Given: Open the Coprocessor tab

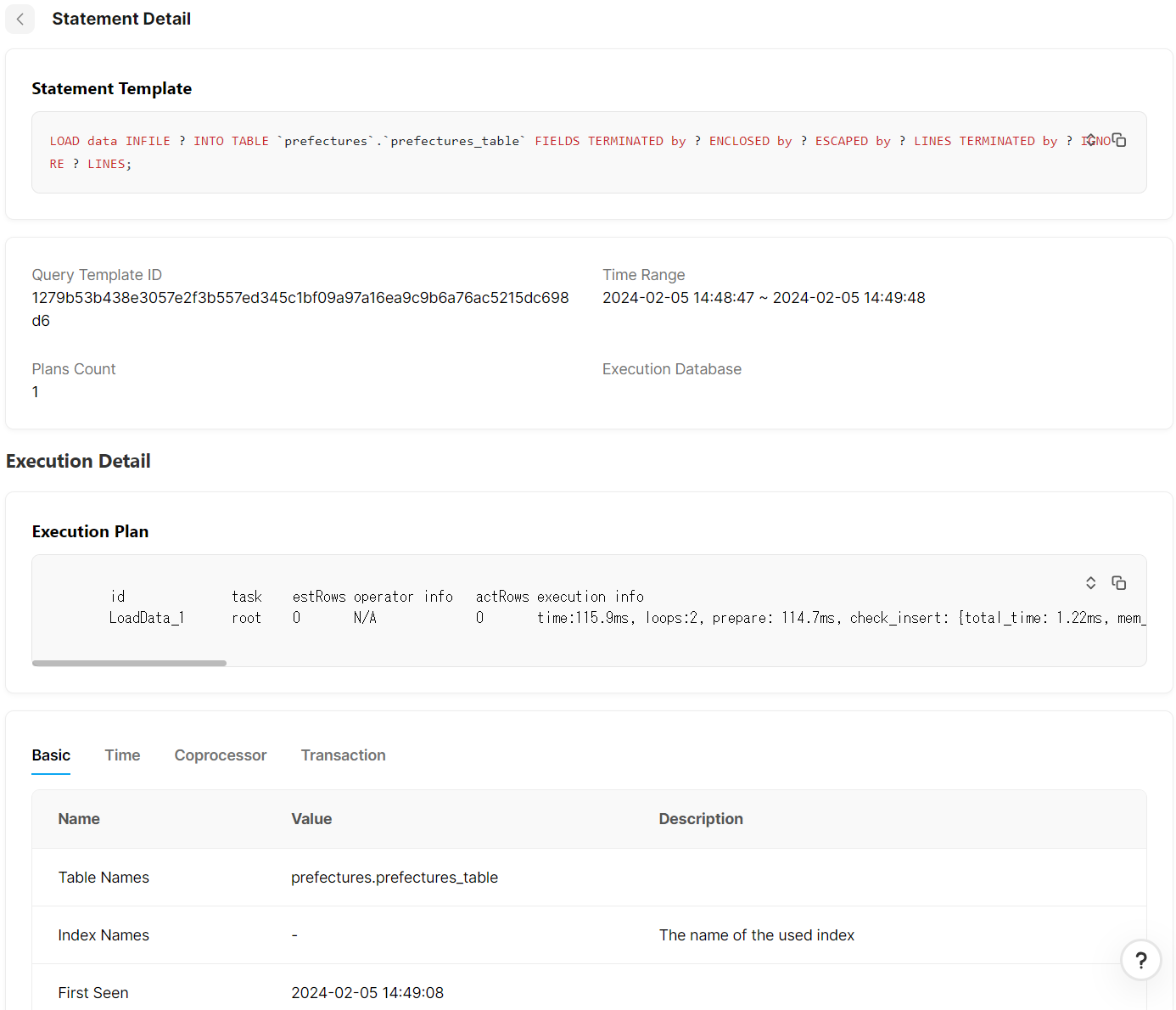Looking at the screenshot, I should pos(220,755).
